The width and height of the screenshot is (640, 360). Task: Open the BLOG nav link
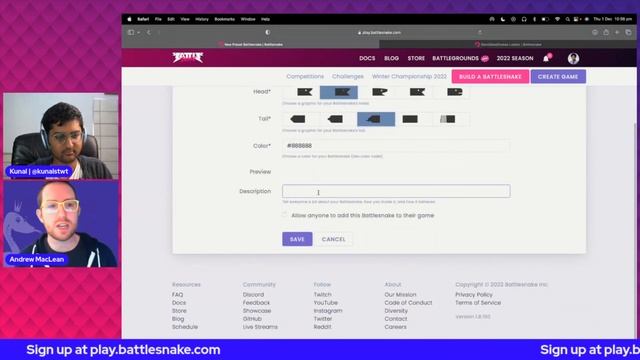(391, 58)
